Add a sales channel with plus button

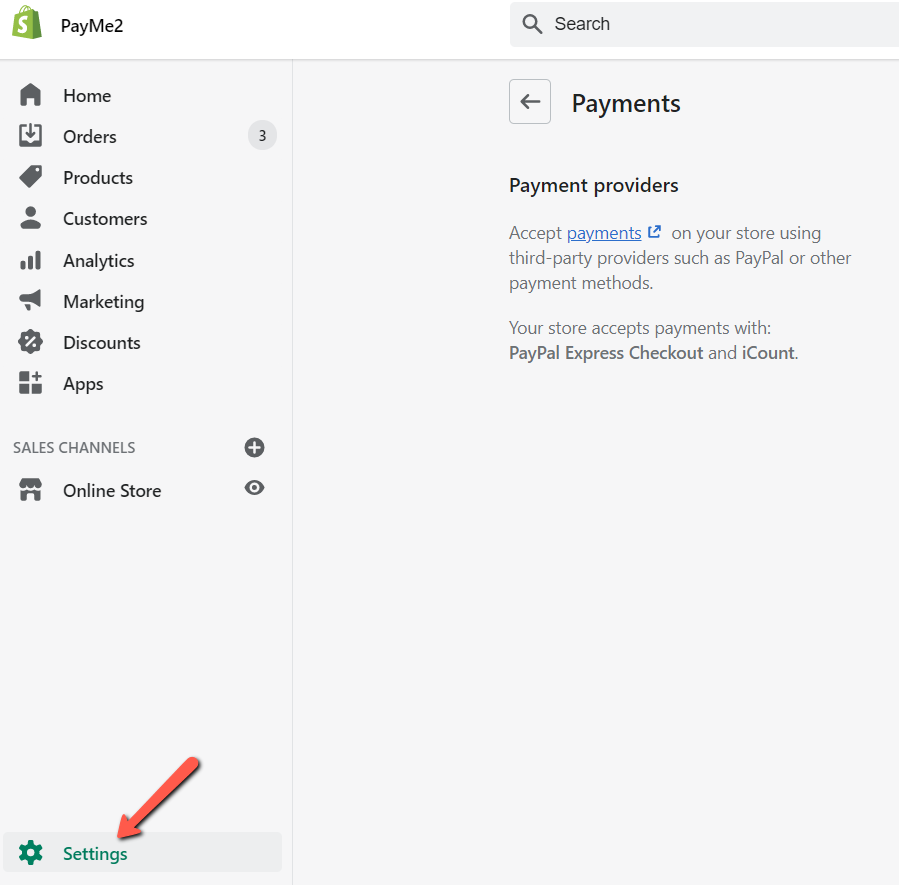tap(255, 447)
